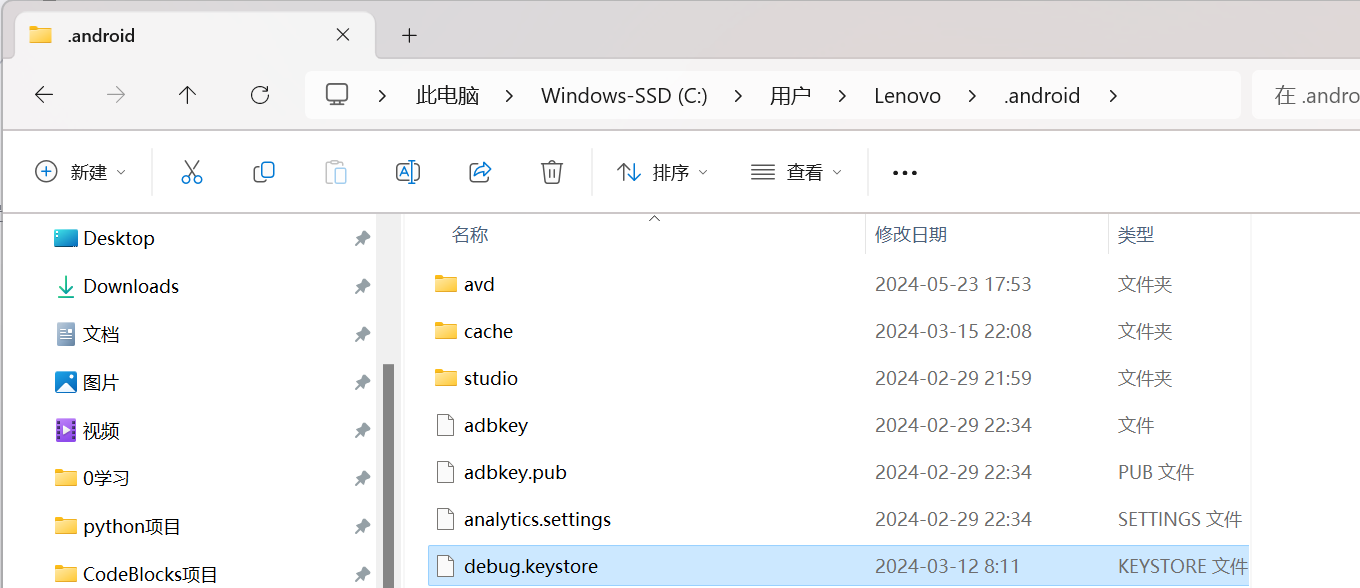Click the Copy icon in toolbar

pos(264,172)
